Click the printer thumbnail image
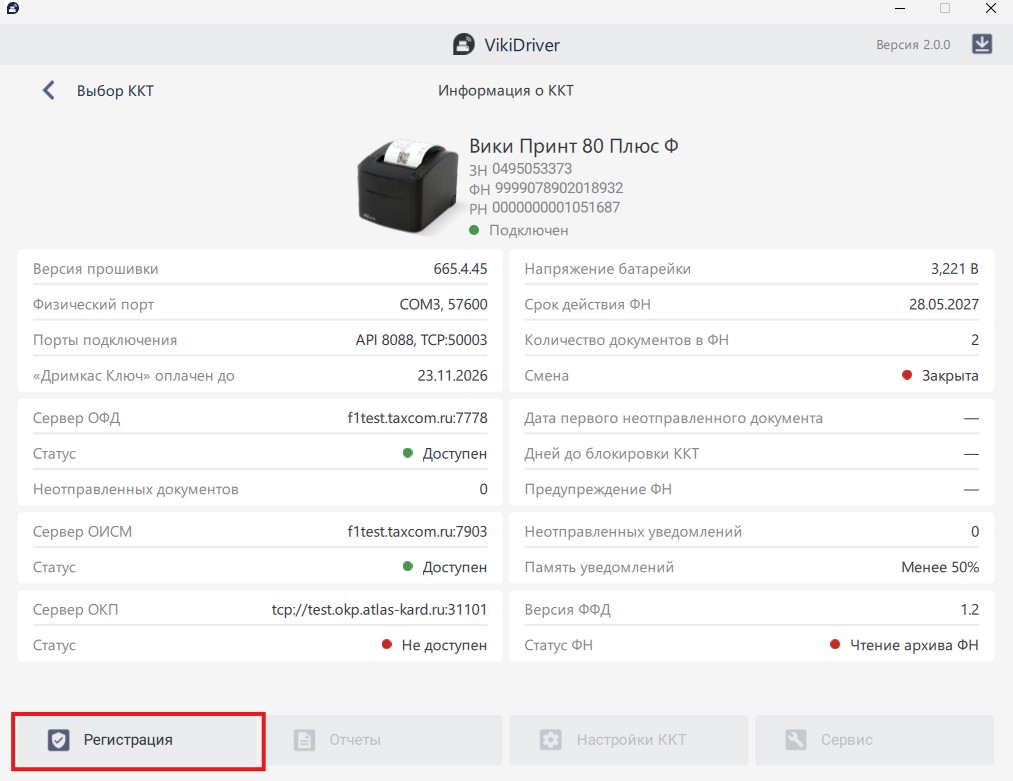 (408, 187)
